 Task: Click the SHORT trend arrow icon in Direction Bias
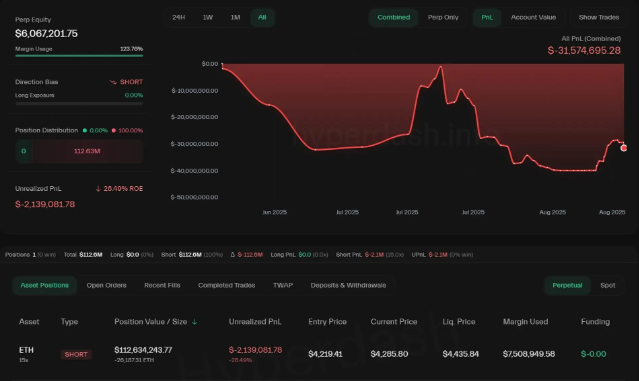[x=113, y=82]
